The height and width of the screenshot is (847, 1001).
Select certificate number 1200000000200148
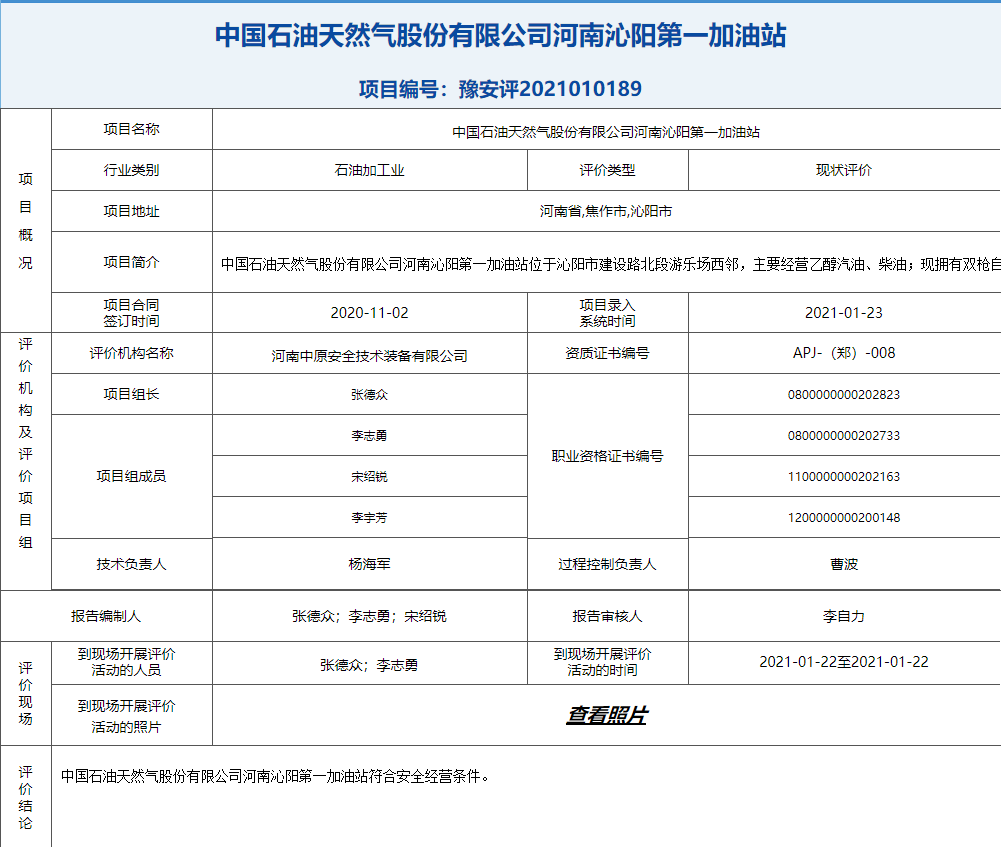844,518
